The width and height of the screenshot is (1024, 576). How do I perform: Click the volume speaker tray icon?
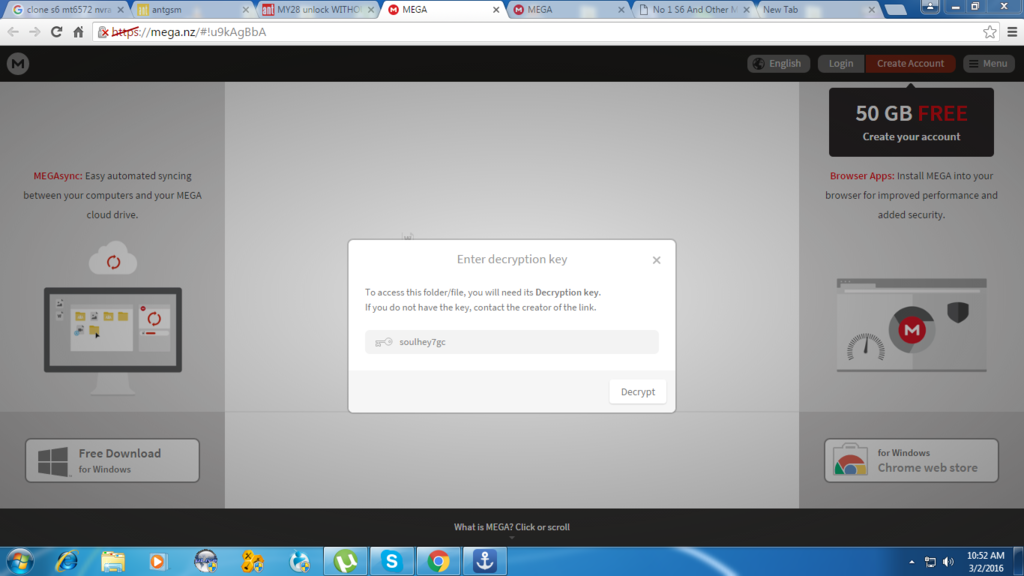tap(948, 562)
